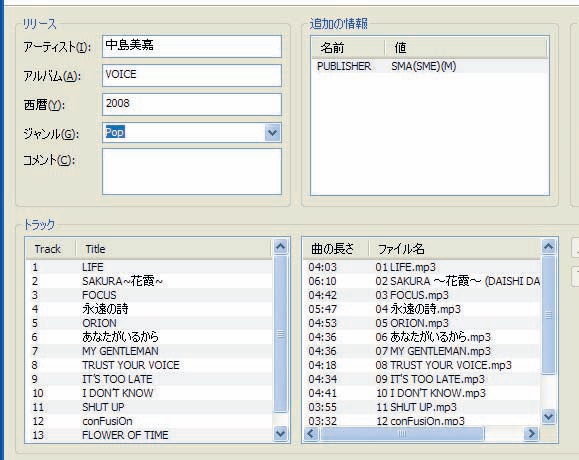Click the Title column header in track list
Image resolution: width=579 pixels, height=460 pixels.
click(x=174, y=249)
